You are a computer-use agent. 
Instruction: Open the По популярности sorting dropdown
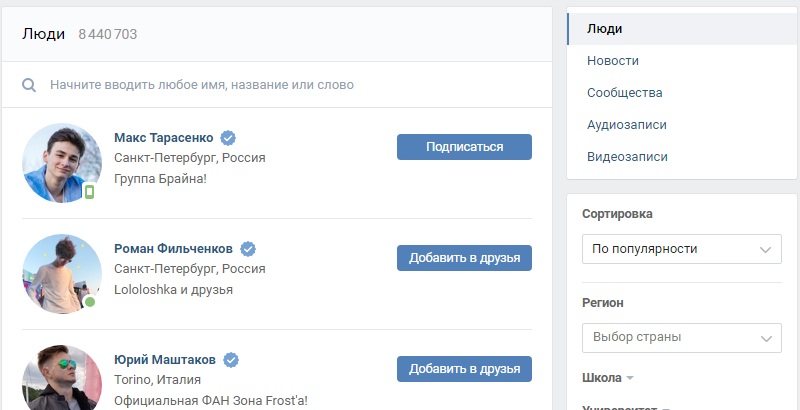681,248
